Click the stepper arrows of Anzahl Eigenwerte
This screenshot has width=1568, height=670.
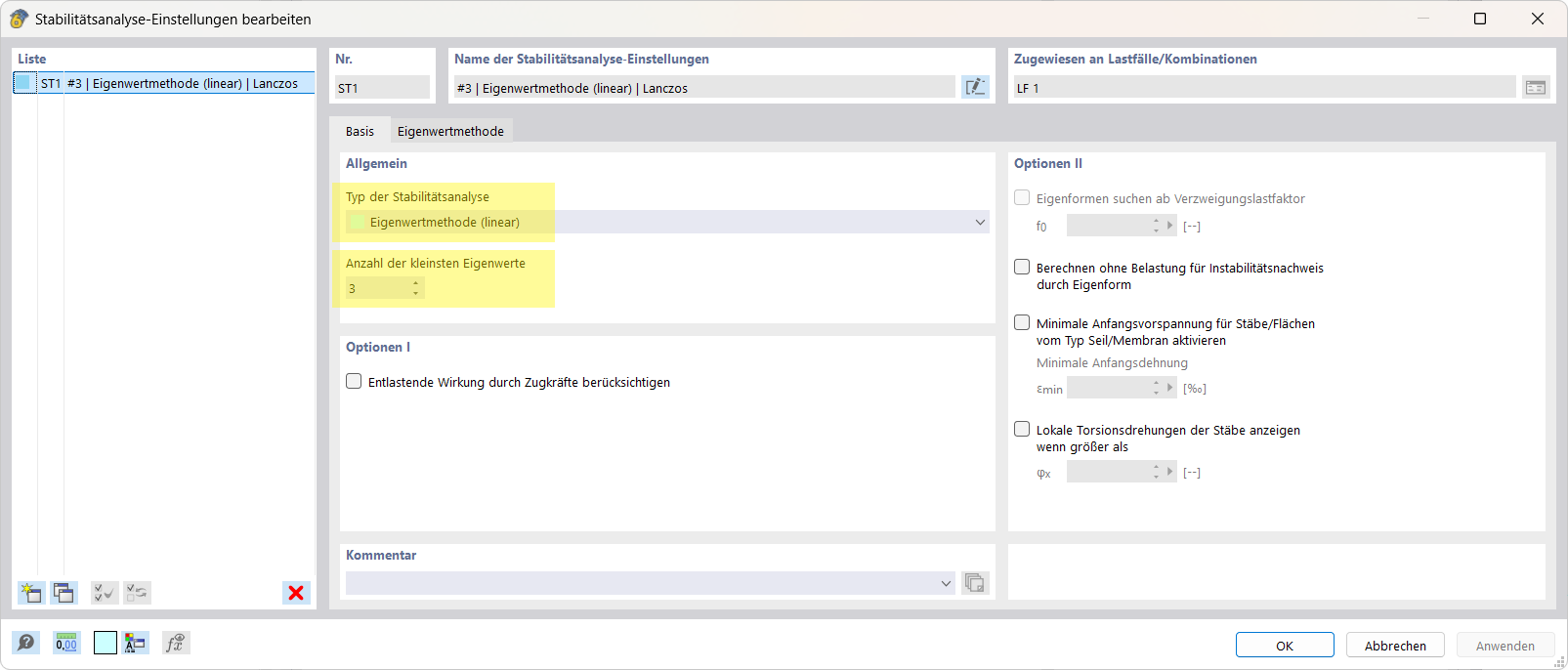[415, 288]
